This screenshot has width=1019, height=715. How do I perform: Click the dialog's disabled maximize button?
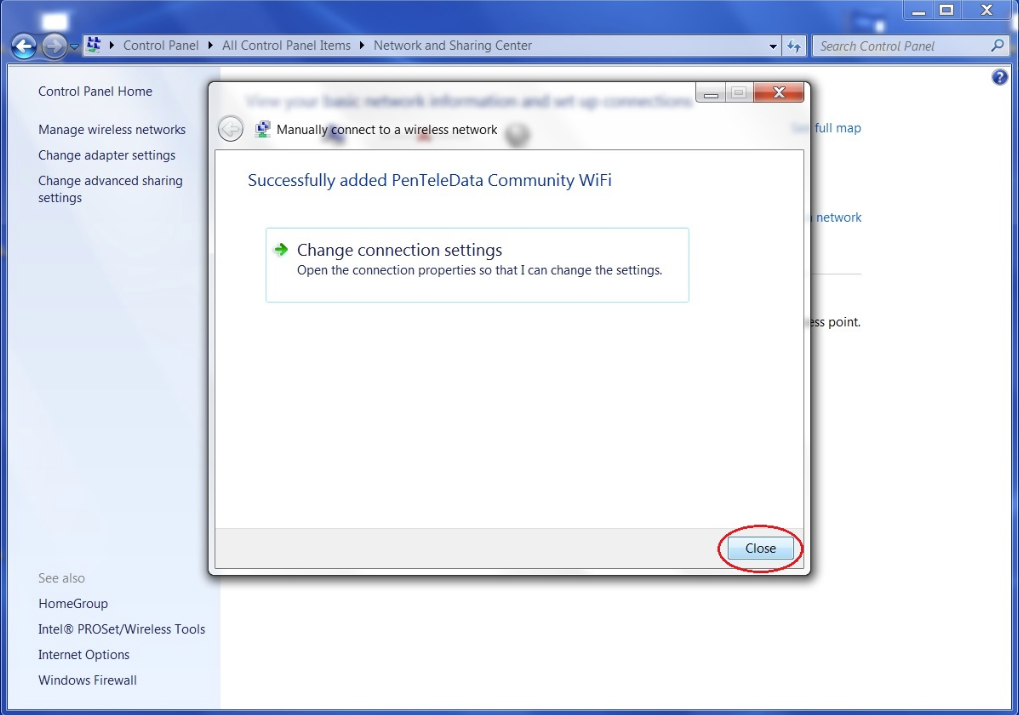(x=739, y=93)
